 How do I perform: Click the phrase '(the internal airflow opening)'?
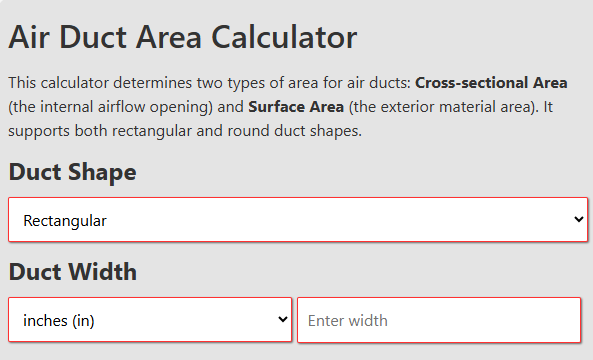(x=110, y=107)
